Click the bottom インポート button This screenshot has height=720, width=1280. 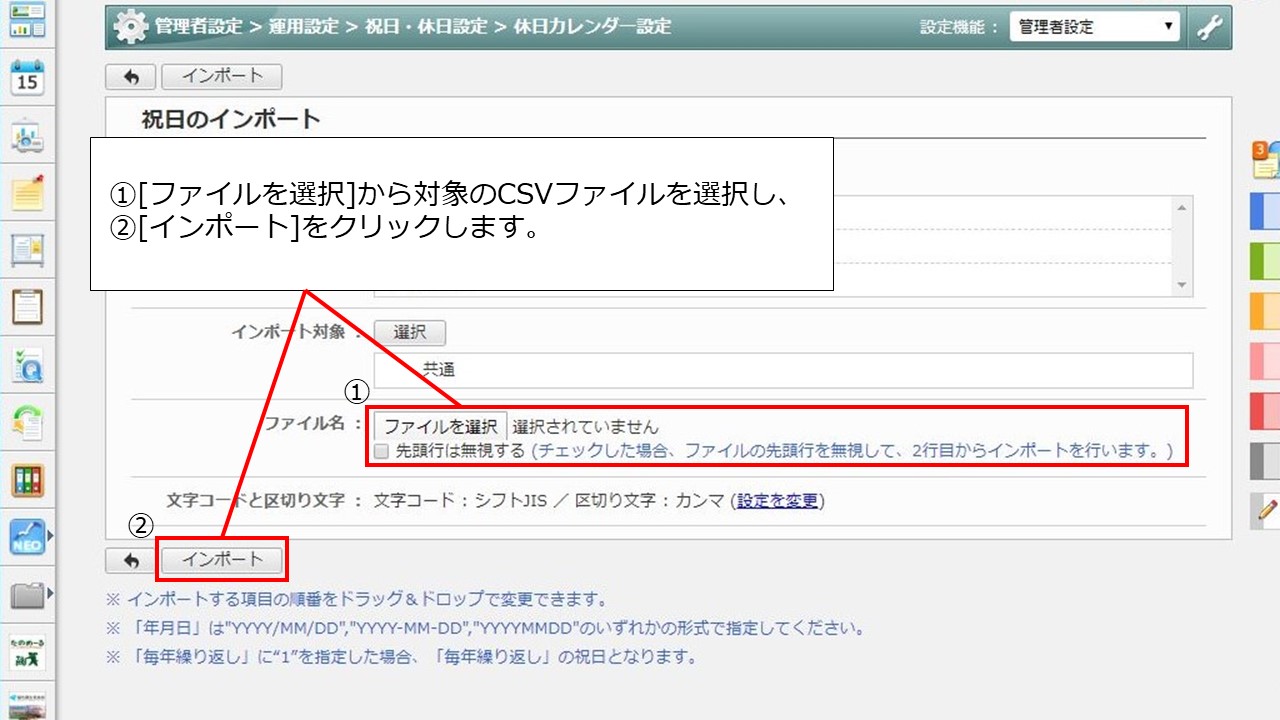[222, 560]
